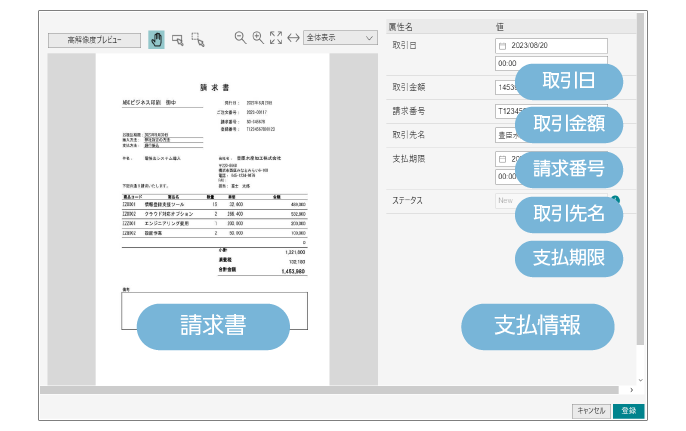The height and width of the screenshot is (431, 686).
Task: Click the 合計金額 row in the invoice
Action: [262, 270]
